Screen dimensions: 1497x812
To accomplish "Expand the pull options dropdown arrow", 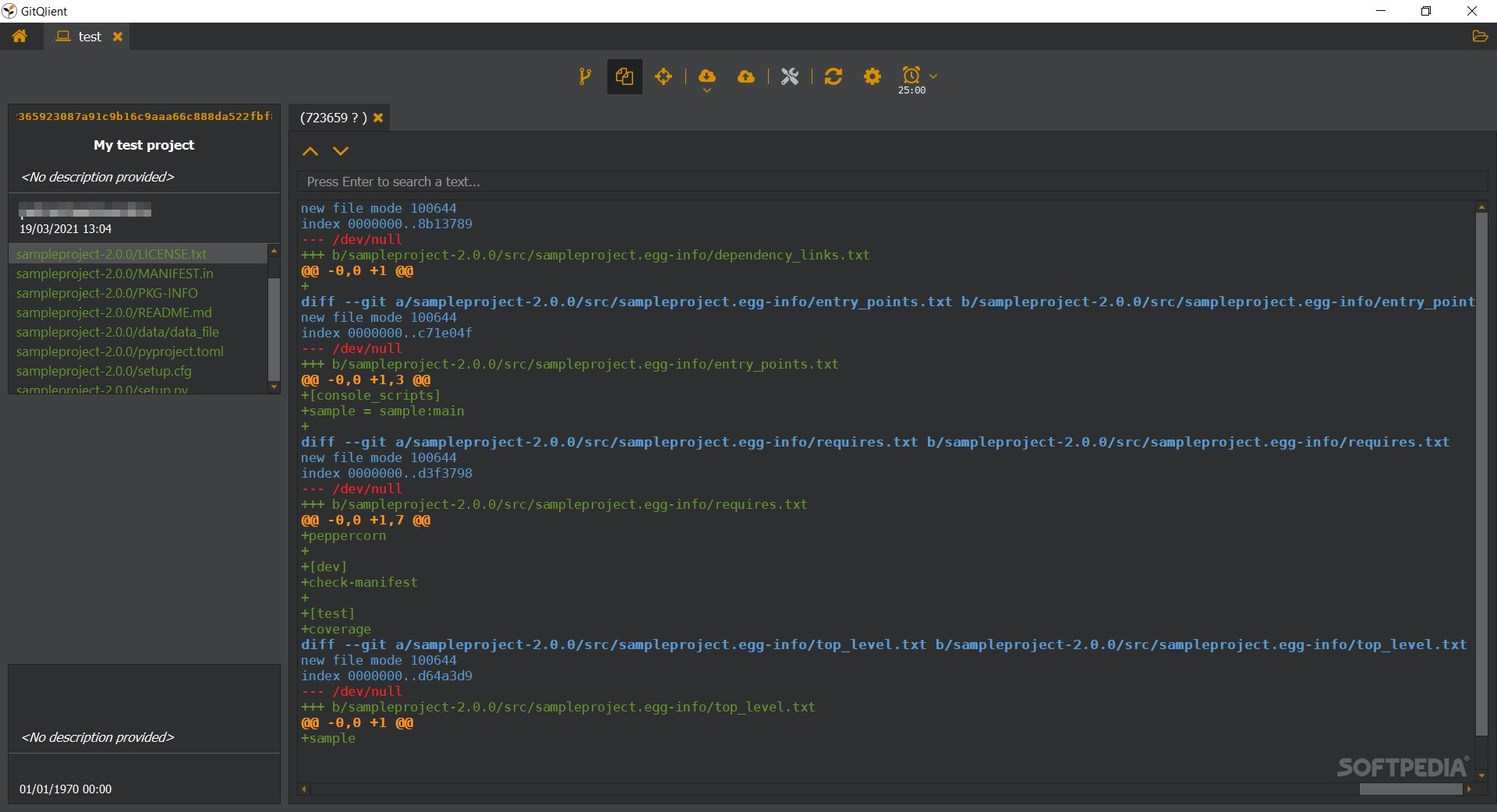I will pyautogui.click(x=707, y=91).
